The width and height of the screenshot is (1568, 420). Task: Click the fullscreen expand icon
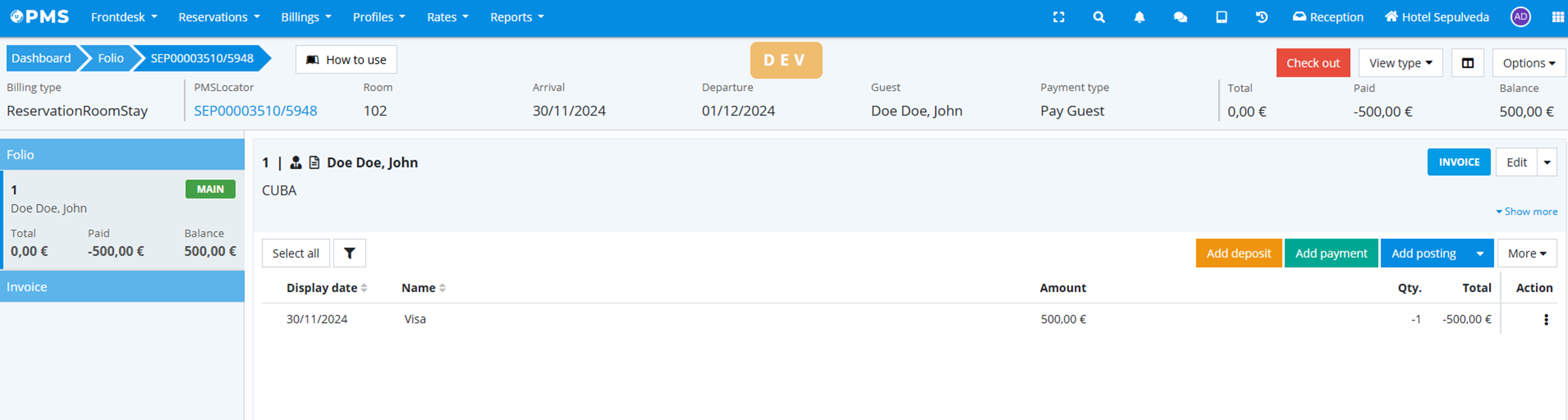tap(1058, 17)
